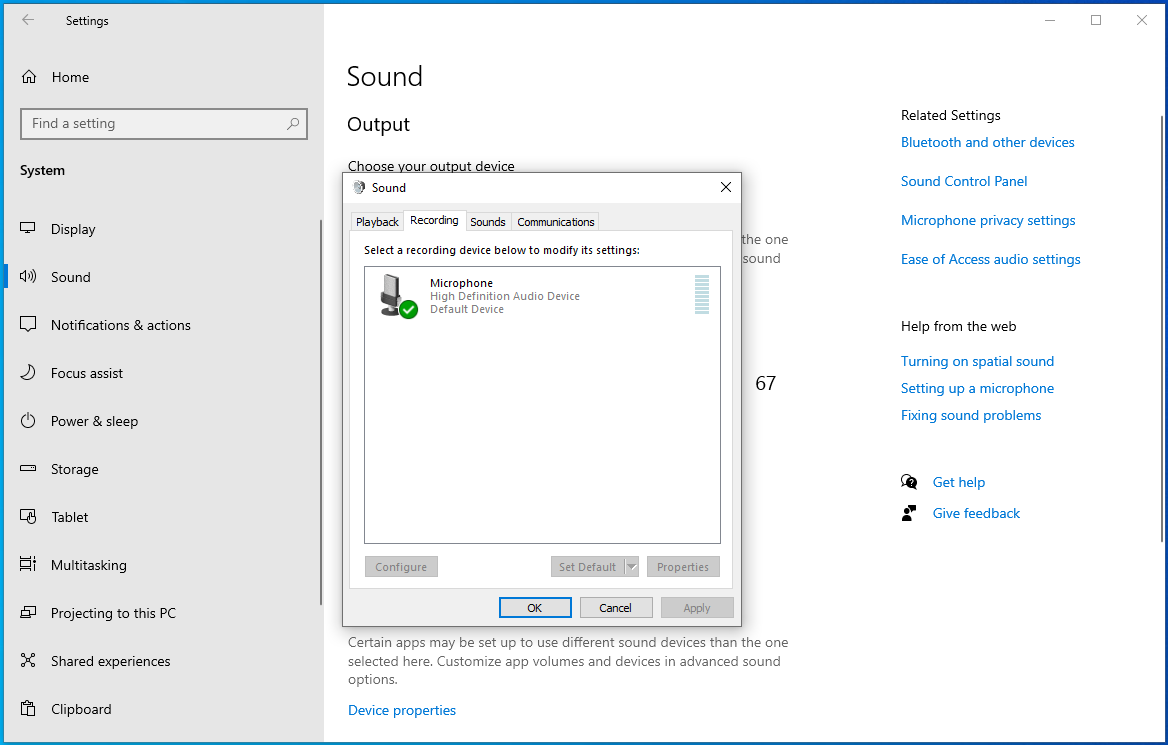Viewport: 1168px width, 745px height.
Task: Open Sound Control Panel link
Action: click(964, 181)
